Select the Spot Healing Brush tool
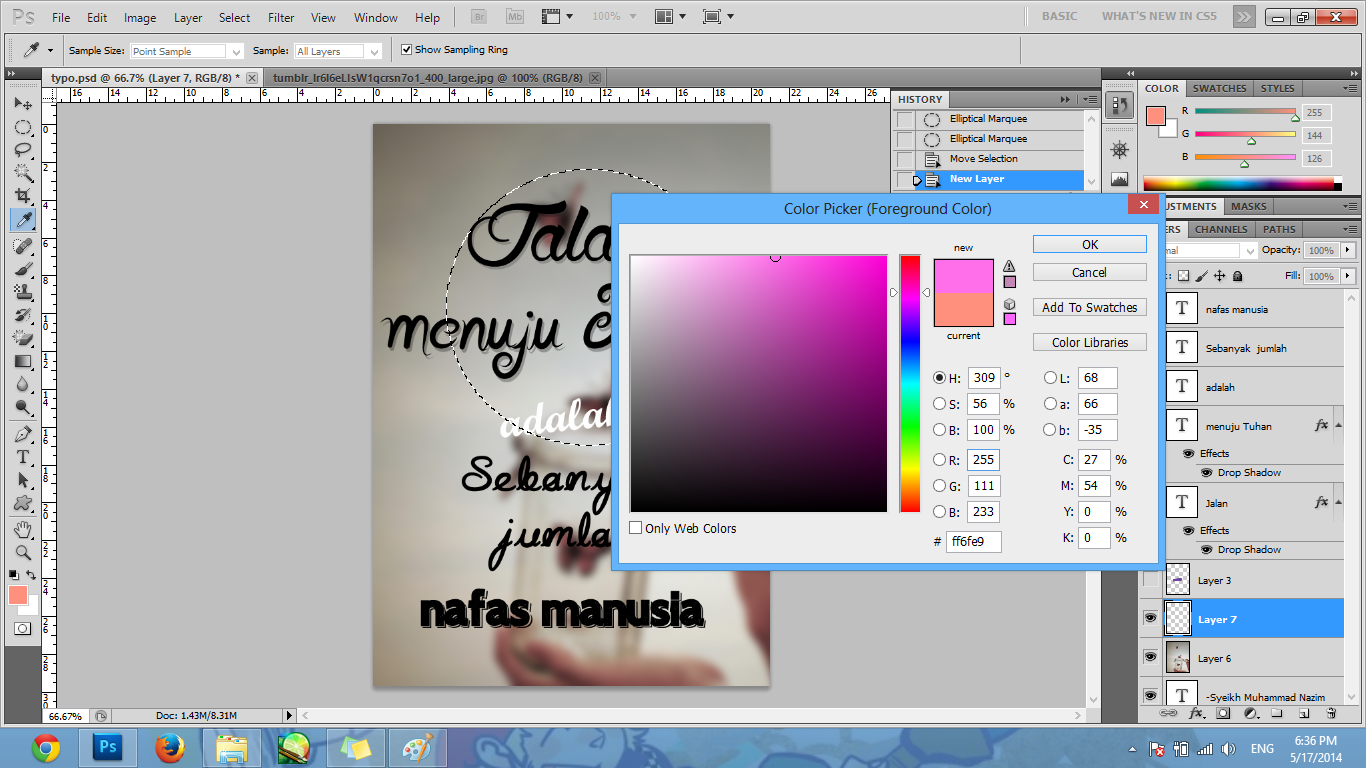Viewport: 1366px width, 768px height. coord(22,245)
